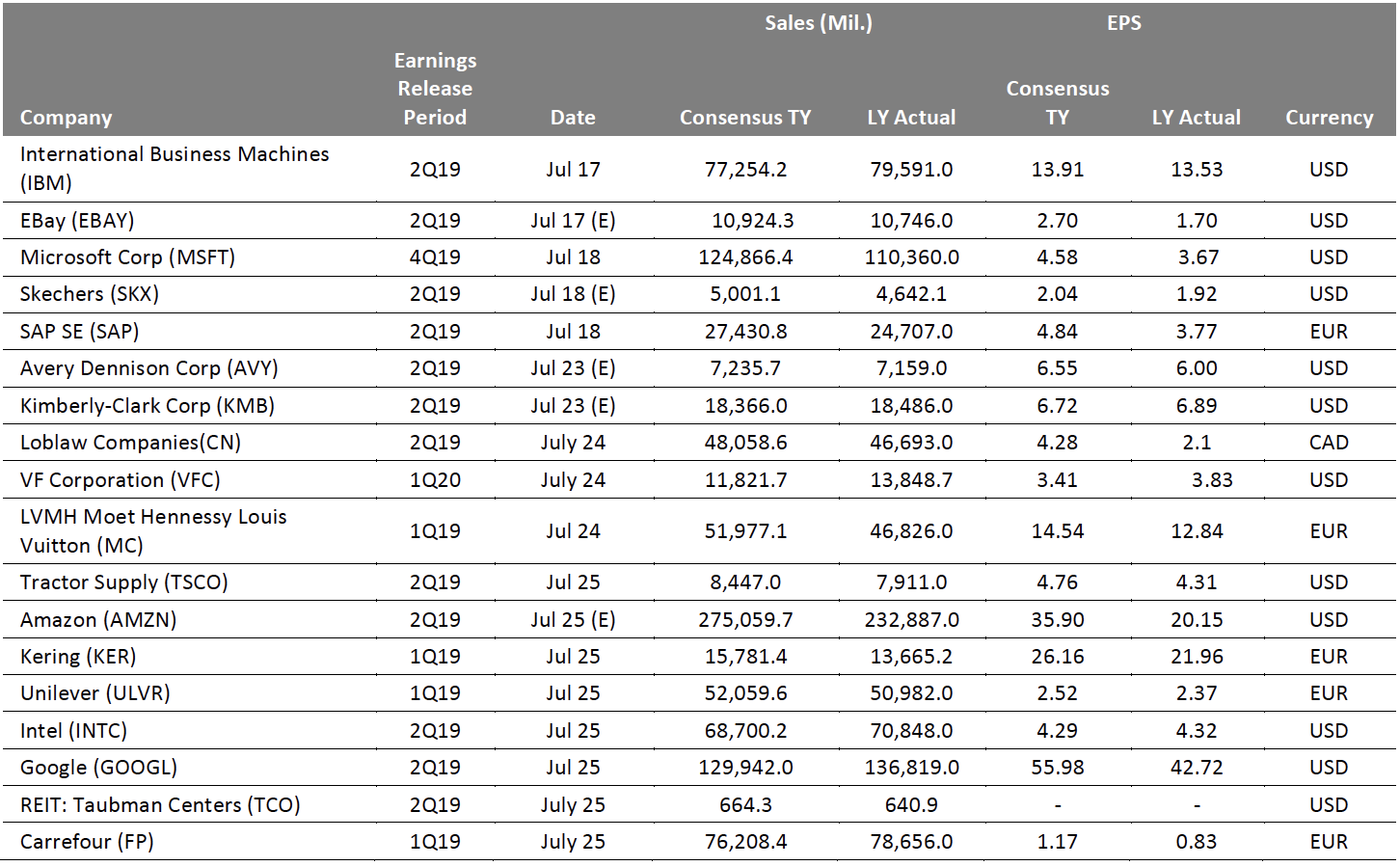Image resolution: width=1400 pixels, height=866 pixels.
Task: Select Microsoft period cell 4Q19
Action: [435, 257]
